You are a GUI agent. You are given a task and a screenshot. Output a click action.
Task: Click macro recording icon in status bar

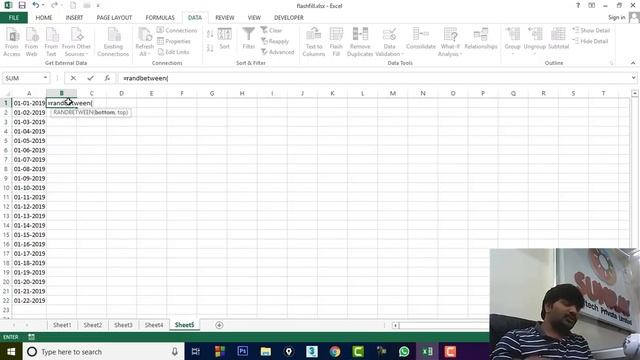tap(31, 337)
